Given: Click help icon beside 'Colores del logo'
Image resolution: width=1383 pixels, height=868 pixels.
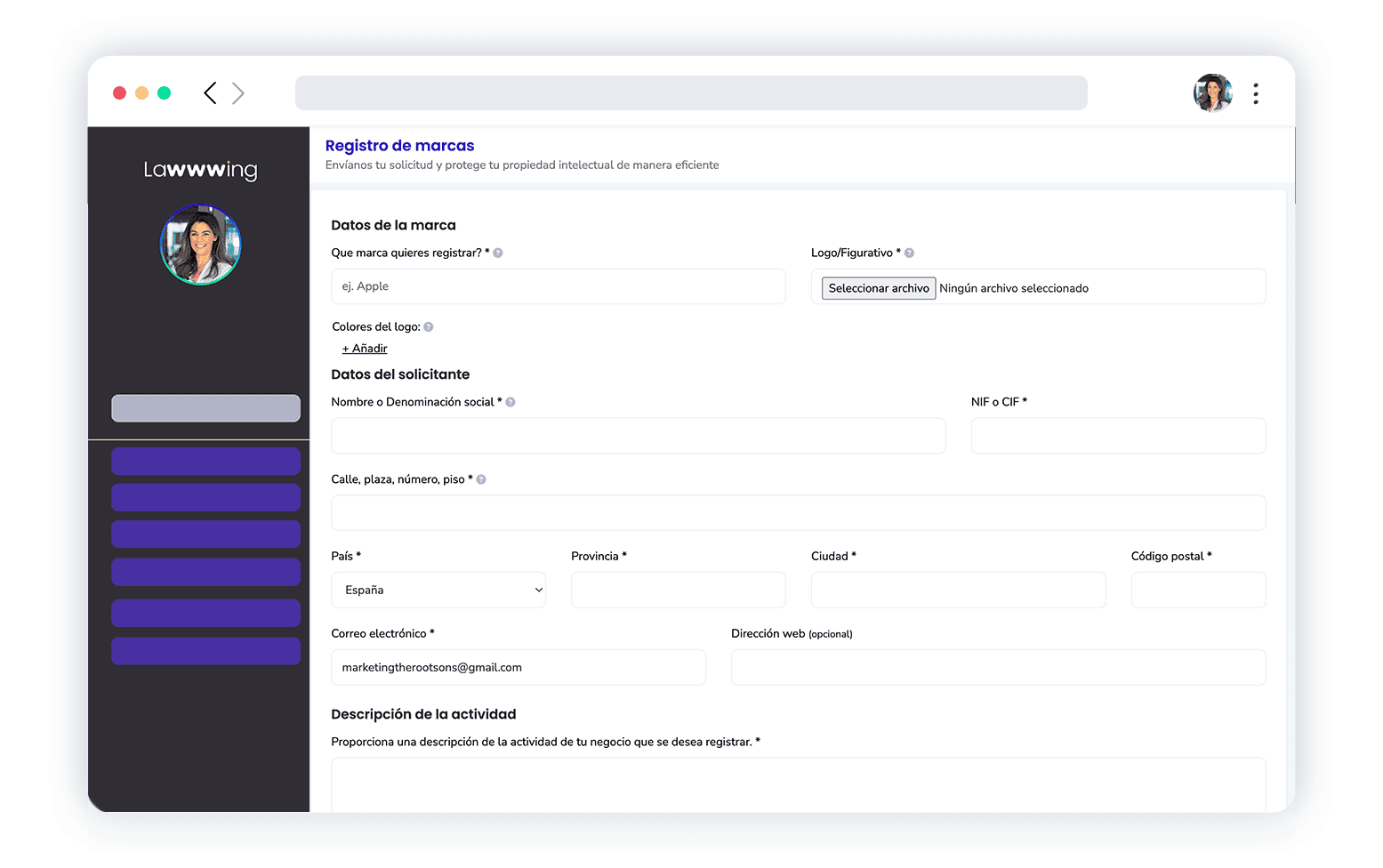Looking at the screenshot, I should pos(429,326).
